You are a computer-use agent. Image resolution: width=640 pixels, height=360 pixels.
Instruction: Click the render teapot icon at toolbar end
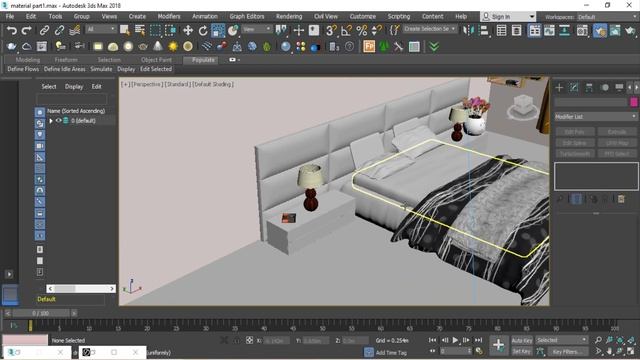pyautogui.click(x=630, y=30)
